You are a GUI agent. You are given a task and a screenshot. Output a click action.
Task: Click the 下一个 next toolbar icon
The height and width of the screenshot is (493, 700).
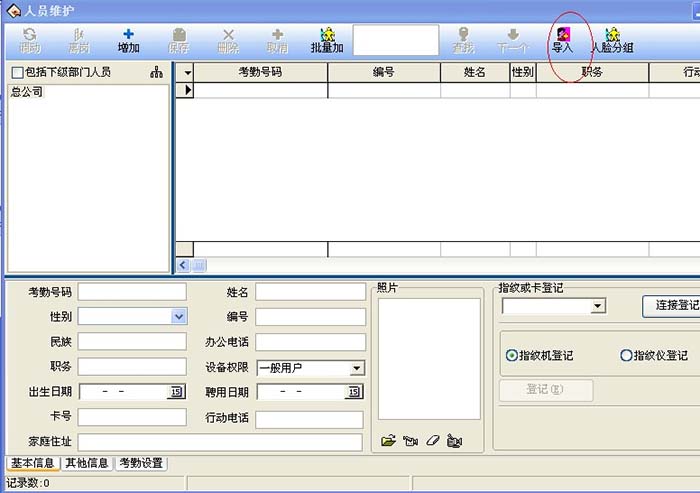click(513, 41)
